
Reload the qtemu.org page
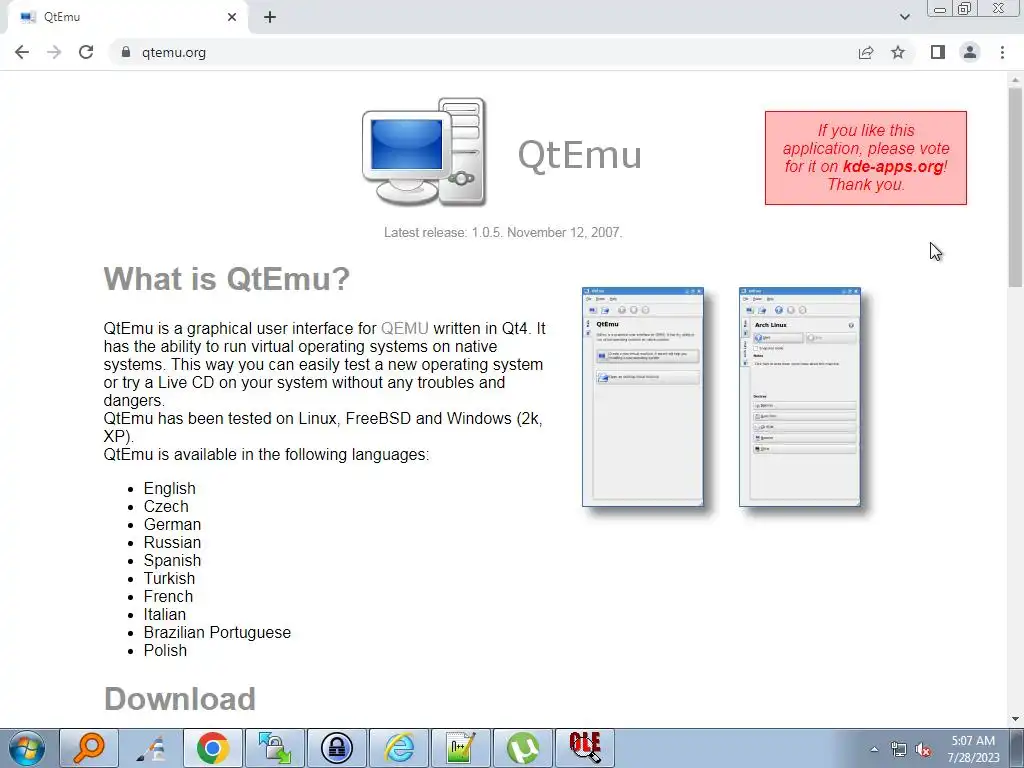point(86,52)
